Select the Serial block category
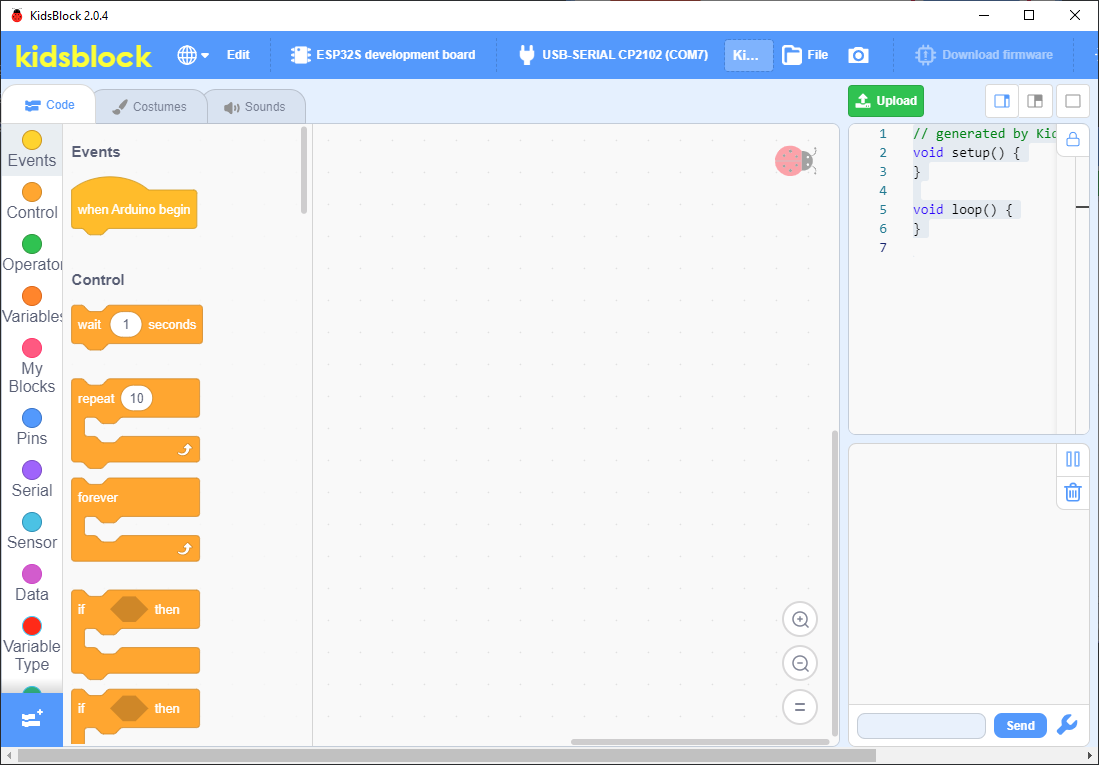Screen dimensions: 1099x765 pos(32,480)
